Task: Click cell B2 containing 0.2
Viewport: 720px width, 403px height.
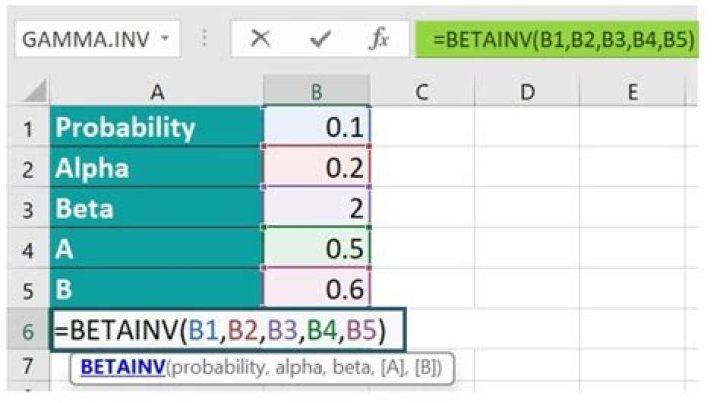Action: point(316,168)
